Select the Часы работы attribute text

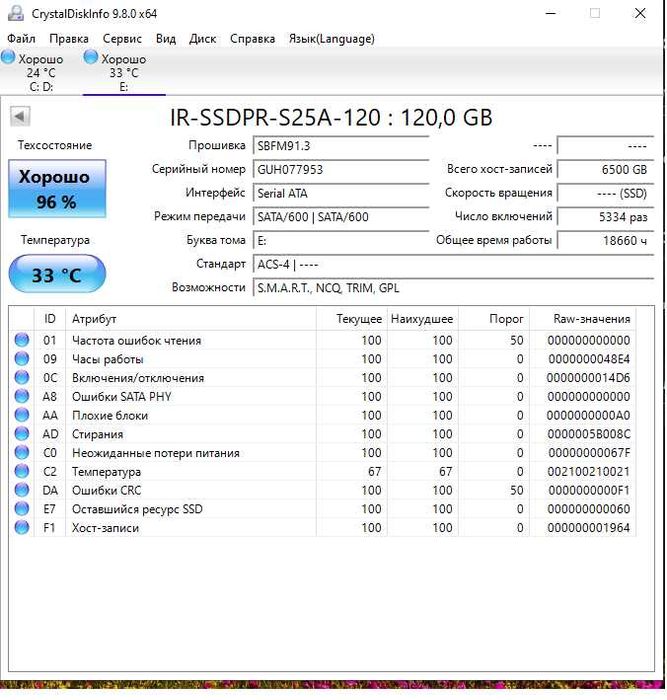tap(108, 359)
